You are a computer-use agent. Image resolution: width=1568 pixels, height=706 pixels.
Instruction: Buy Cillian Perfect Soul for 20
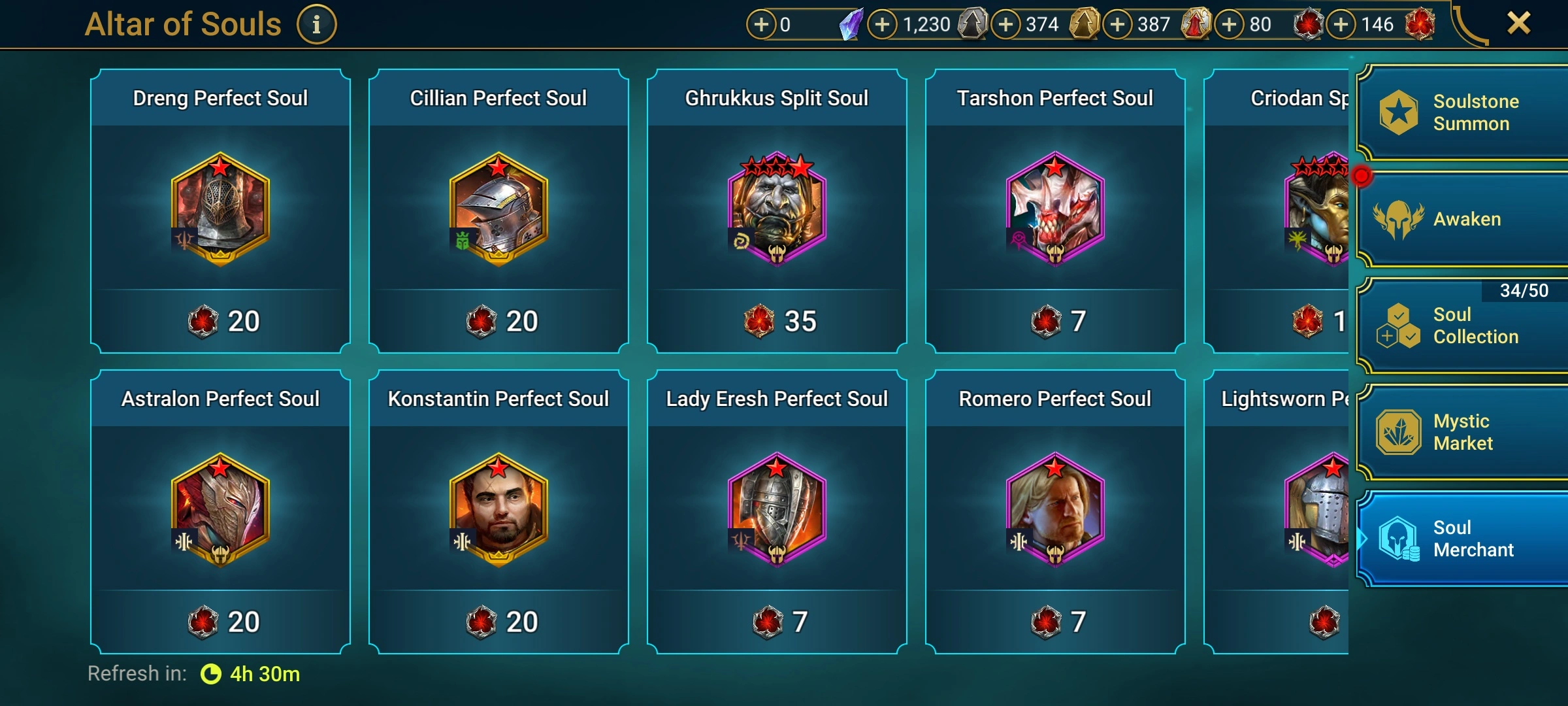click(498, 321)
